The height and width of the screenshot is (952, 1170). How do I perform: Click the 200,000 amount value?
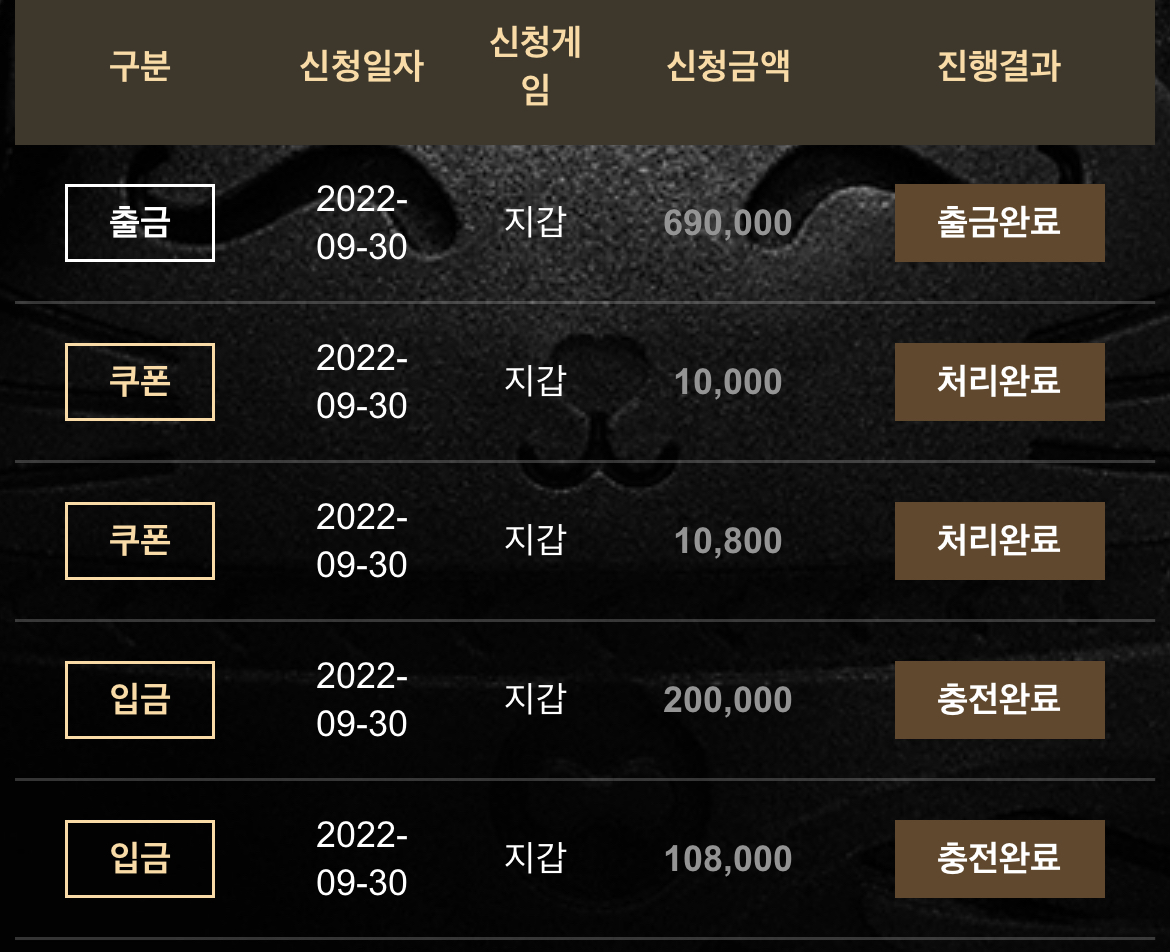728,700
